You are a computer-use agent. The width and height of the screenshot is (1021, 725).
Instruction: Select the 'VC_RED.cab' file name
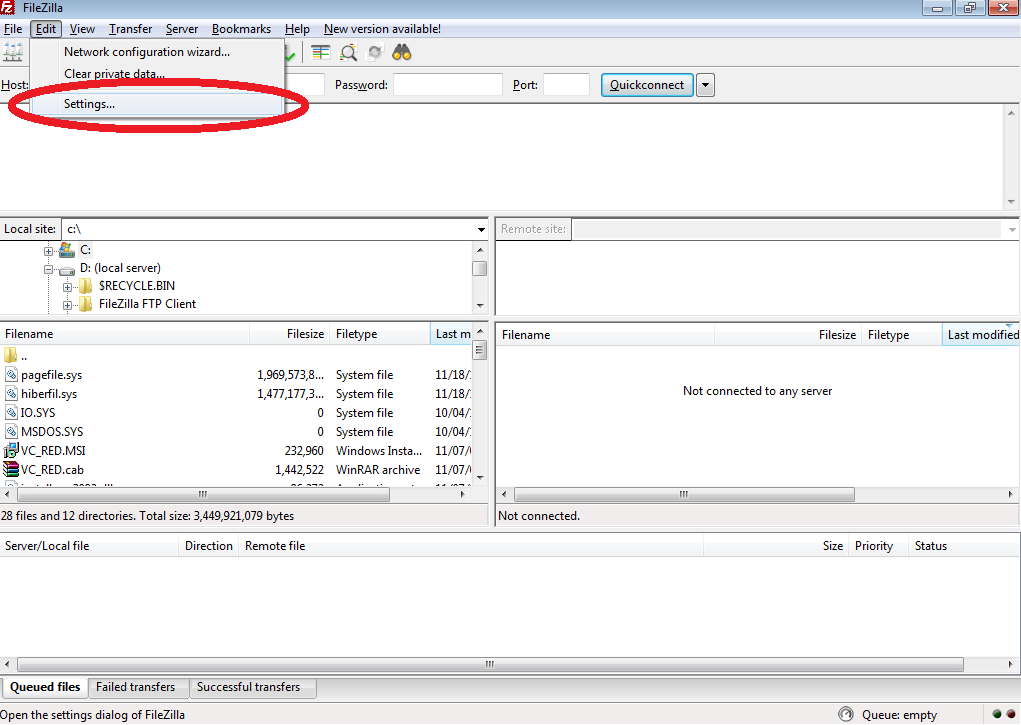52,470
